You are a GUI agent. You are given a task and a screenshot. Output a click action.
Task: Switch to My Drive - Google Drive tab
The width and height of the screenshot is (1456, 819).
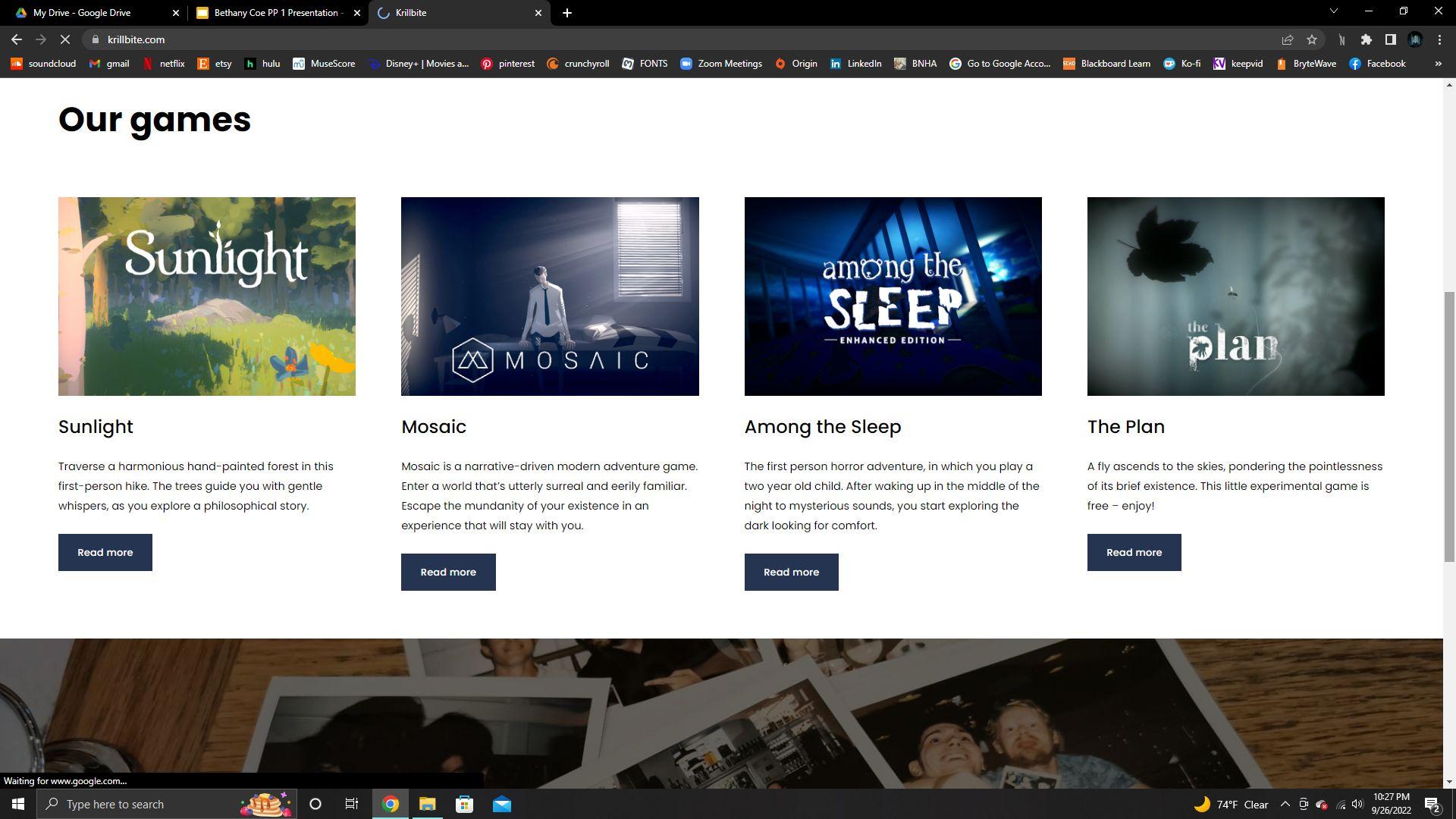[81, 13]
